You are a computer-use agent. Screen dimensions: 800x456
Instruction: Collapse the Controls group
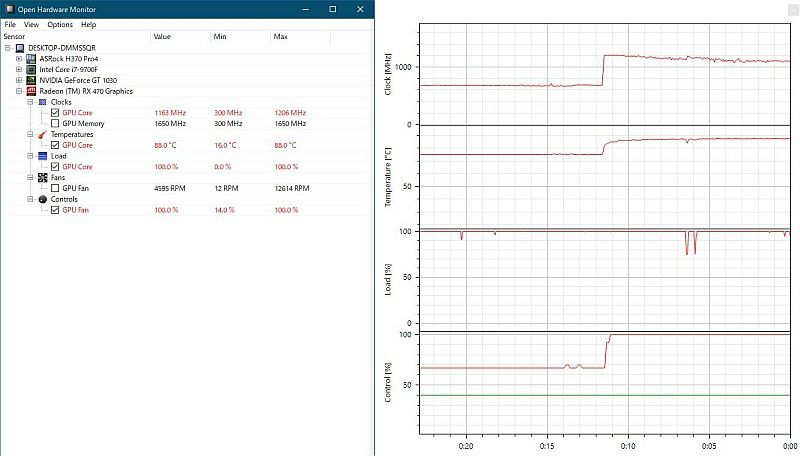(30, 199)
